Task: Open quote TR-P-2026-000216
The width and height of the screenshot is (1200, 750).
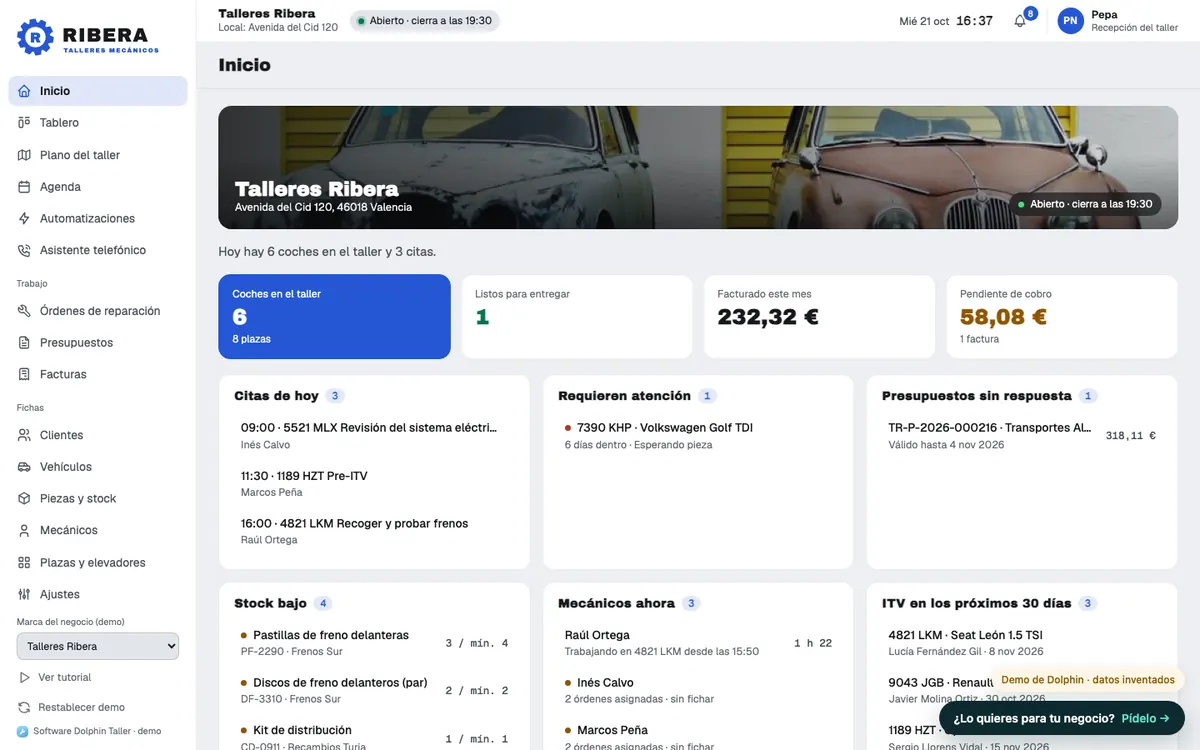Action: (1022, 435)
